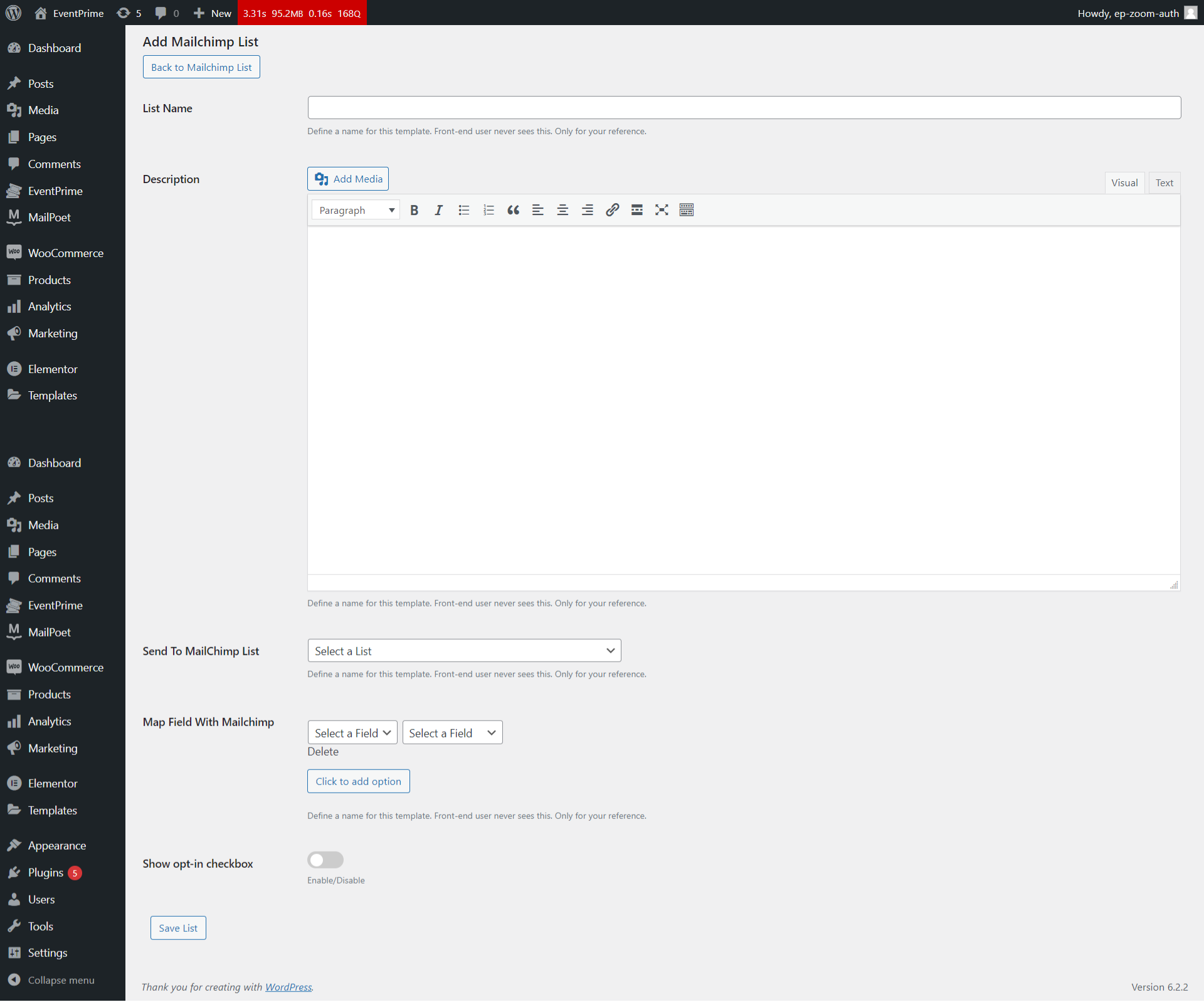Expand the first Select a Field dropdown
The image size is (1204, 1002).
tap(352, 733)
